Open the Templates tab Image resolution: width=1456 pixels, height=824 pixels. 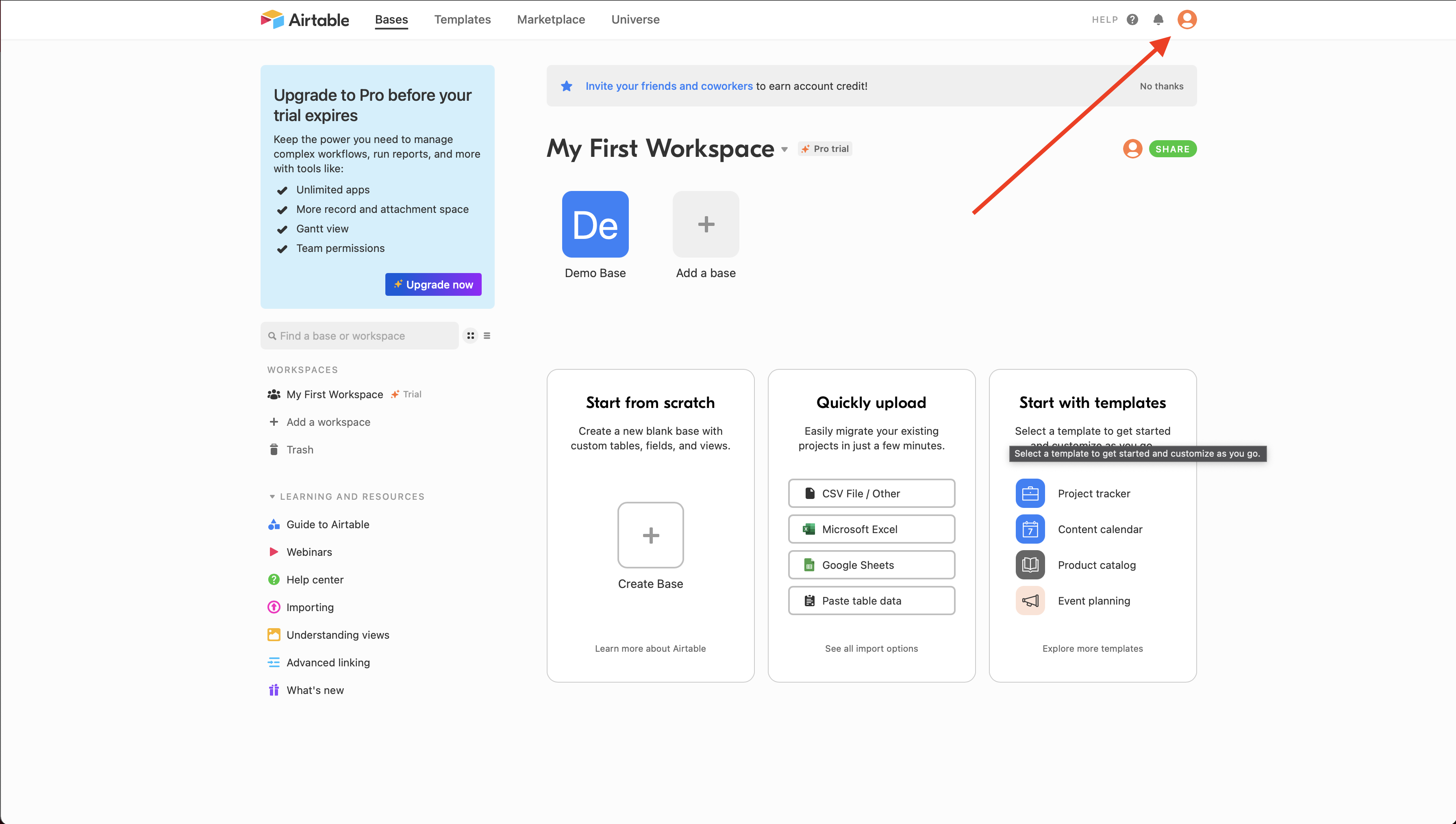point(463,20)
